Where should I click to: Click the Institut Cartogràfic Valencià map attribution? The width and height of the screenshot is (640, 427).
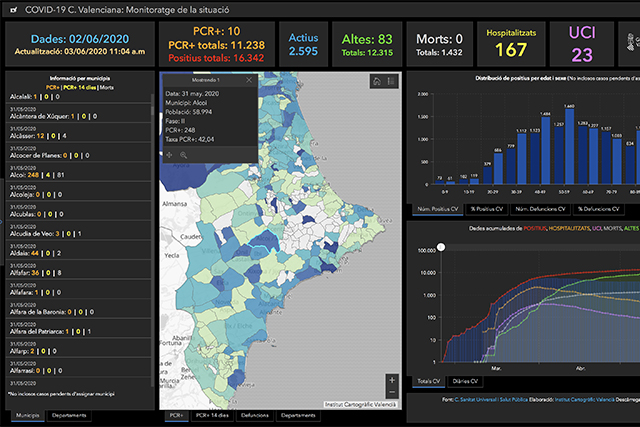[360, 405]
